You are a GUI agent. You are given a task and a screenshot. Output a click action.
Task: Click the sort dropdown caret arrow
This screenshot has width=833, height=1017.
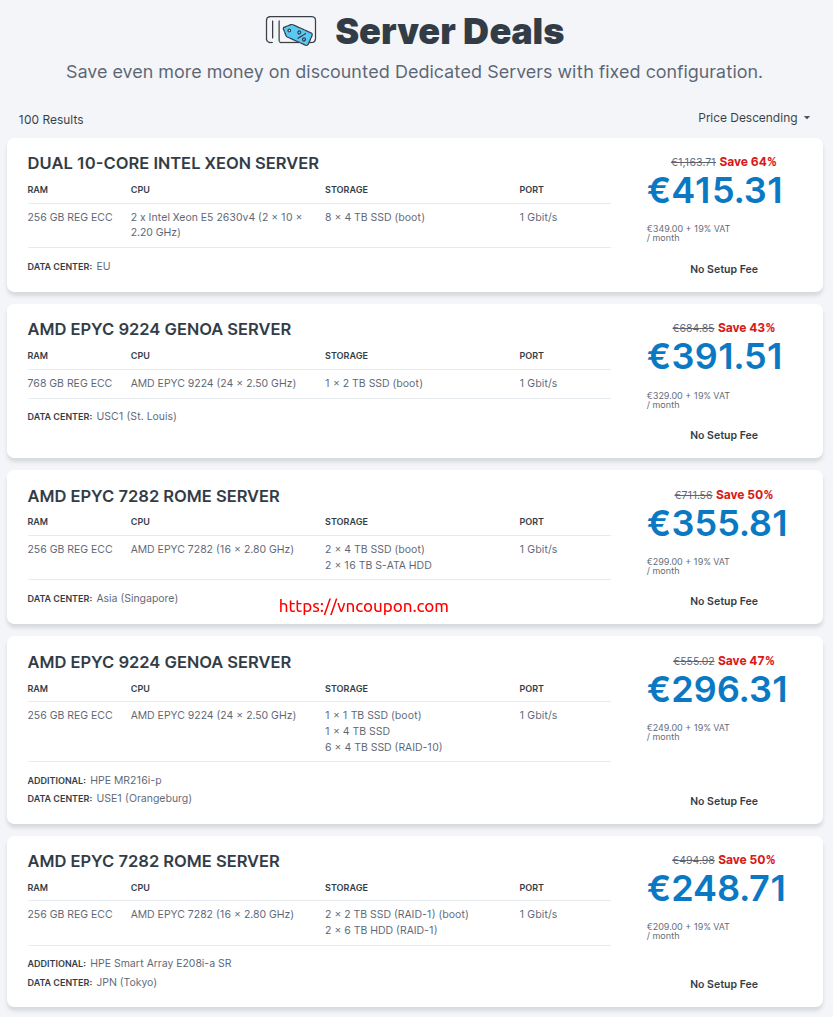[806, 118]
